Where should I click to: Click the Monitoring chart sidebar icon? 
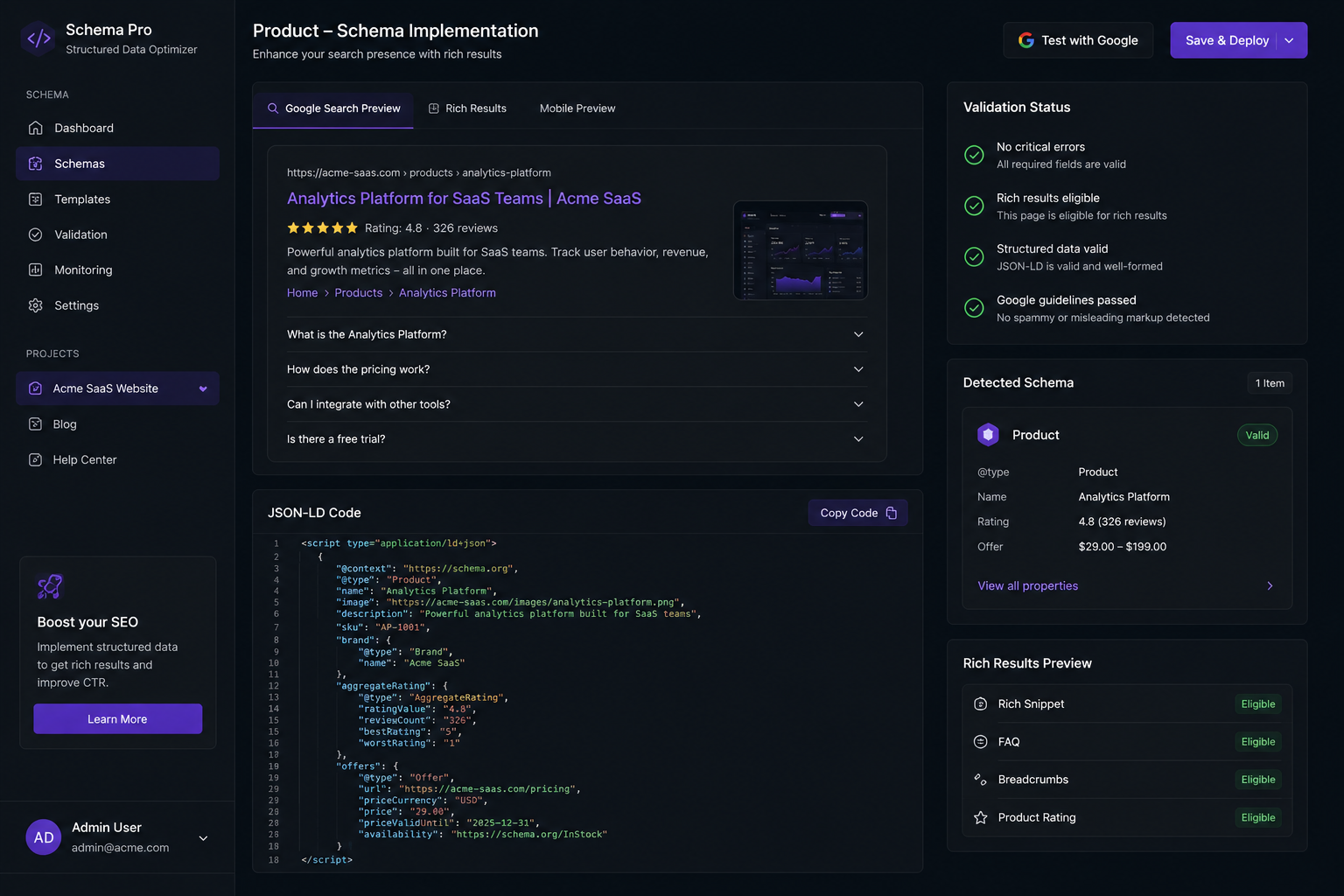(x=35, y=269)
